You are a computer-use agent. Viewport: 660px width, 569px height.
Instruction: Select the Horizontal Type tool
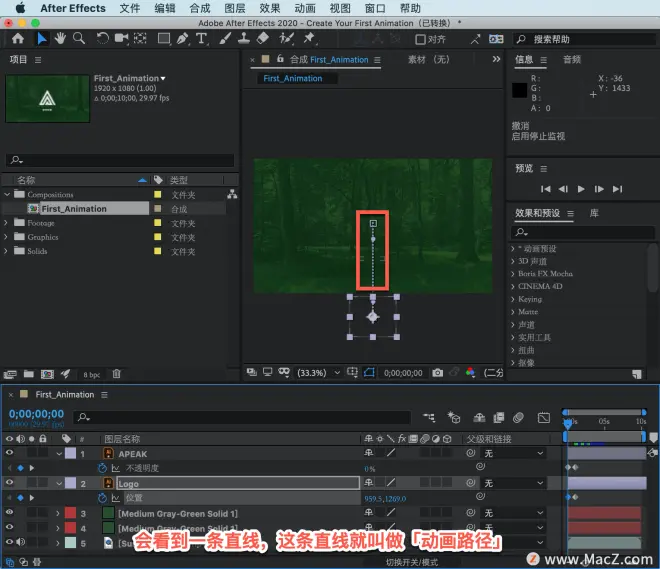pyautogui.click(x=202, y=39)
